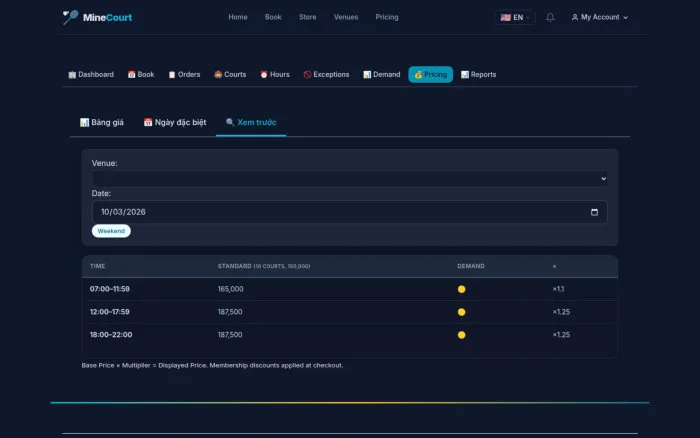Open Book in top navigation
The image size is (700, 438).
point(273,17)
